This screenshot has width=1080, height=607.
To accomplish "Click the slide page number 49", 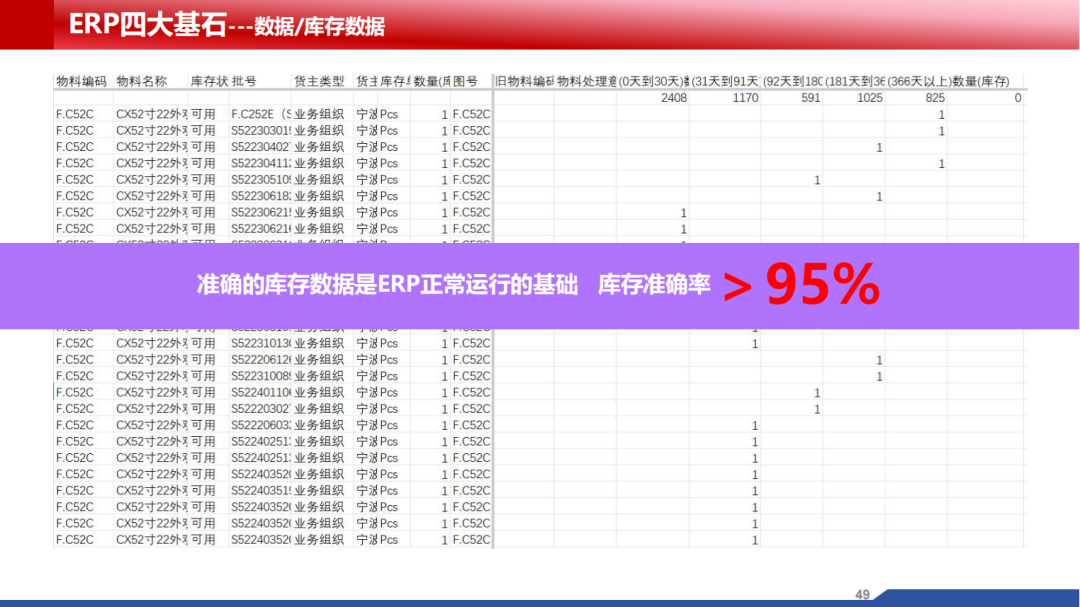I will (862, 594).
